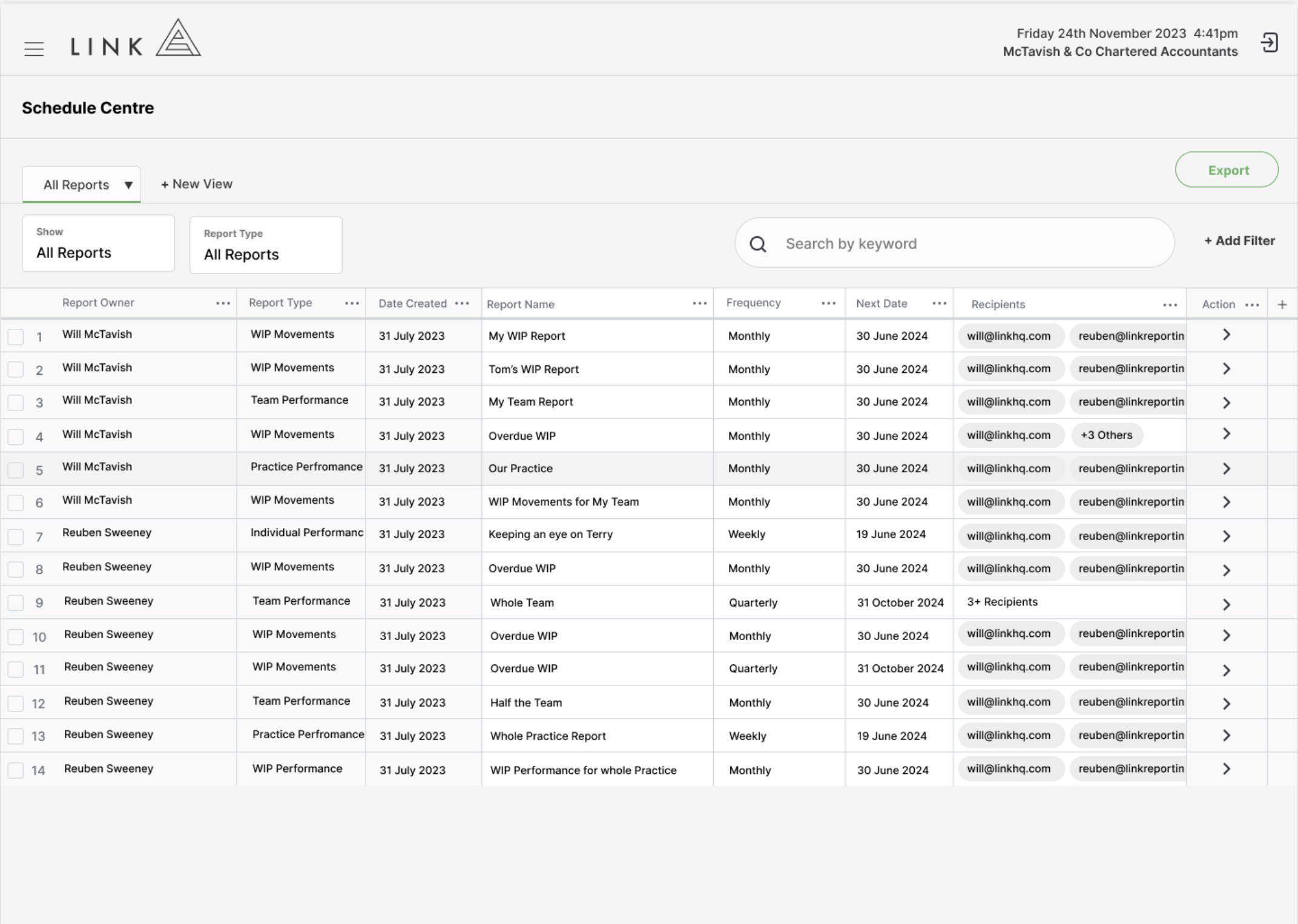Click Individual Performanc type in row 7
Viewport: 1298px width, 924px height.
307,532
